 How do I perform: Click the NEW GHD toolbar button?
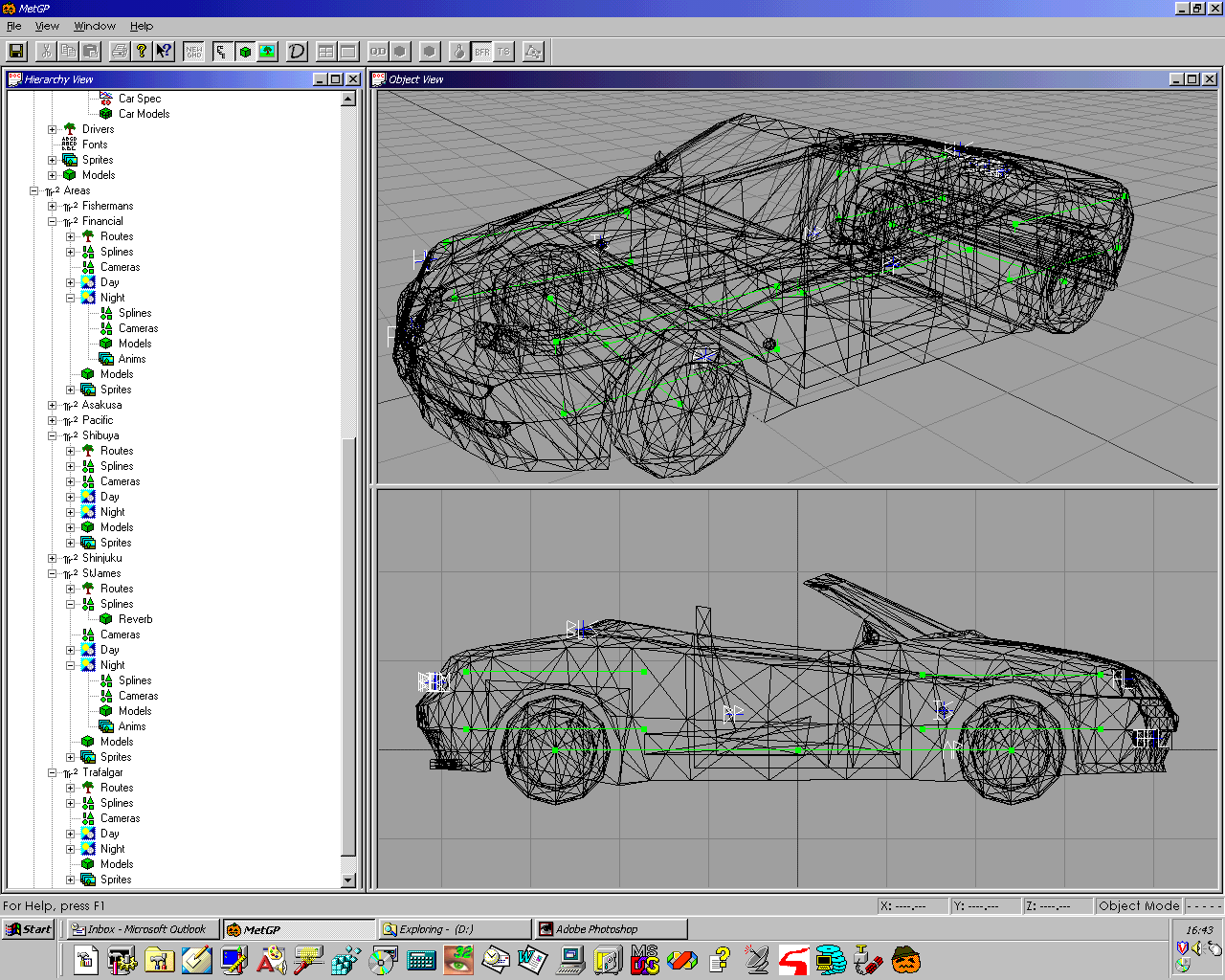(194, 52)
